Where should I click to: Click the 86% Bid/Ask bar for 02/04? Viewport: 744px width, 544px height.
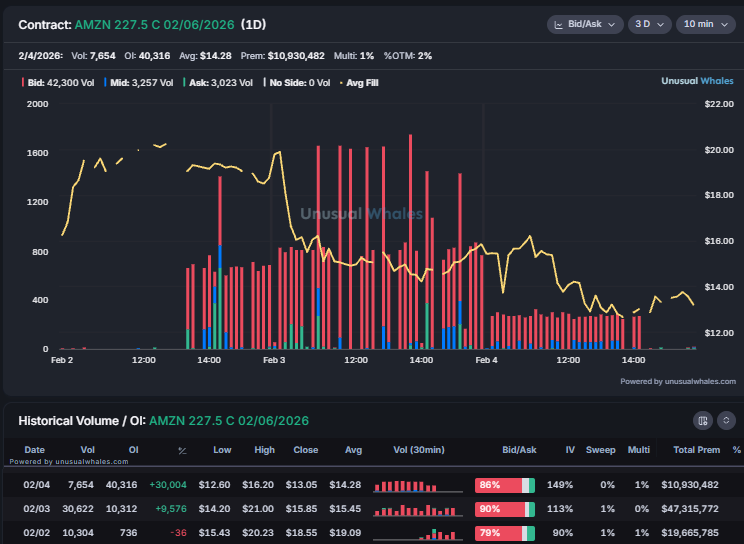505,485
